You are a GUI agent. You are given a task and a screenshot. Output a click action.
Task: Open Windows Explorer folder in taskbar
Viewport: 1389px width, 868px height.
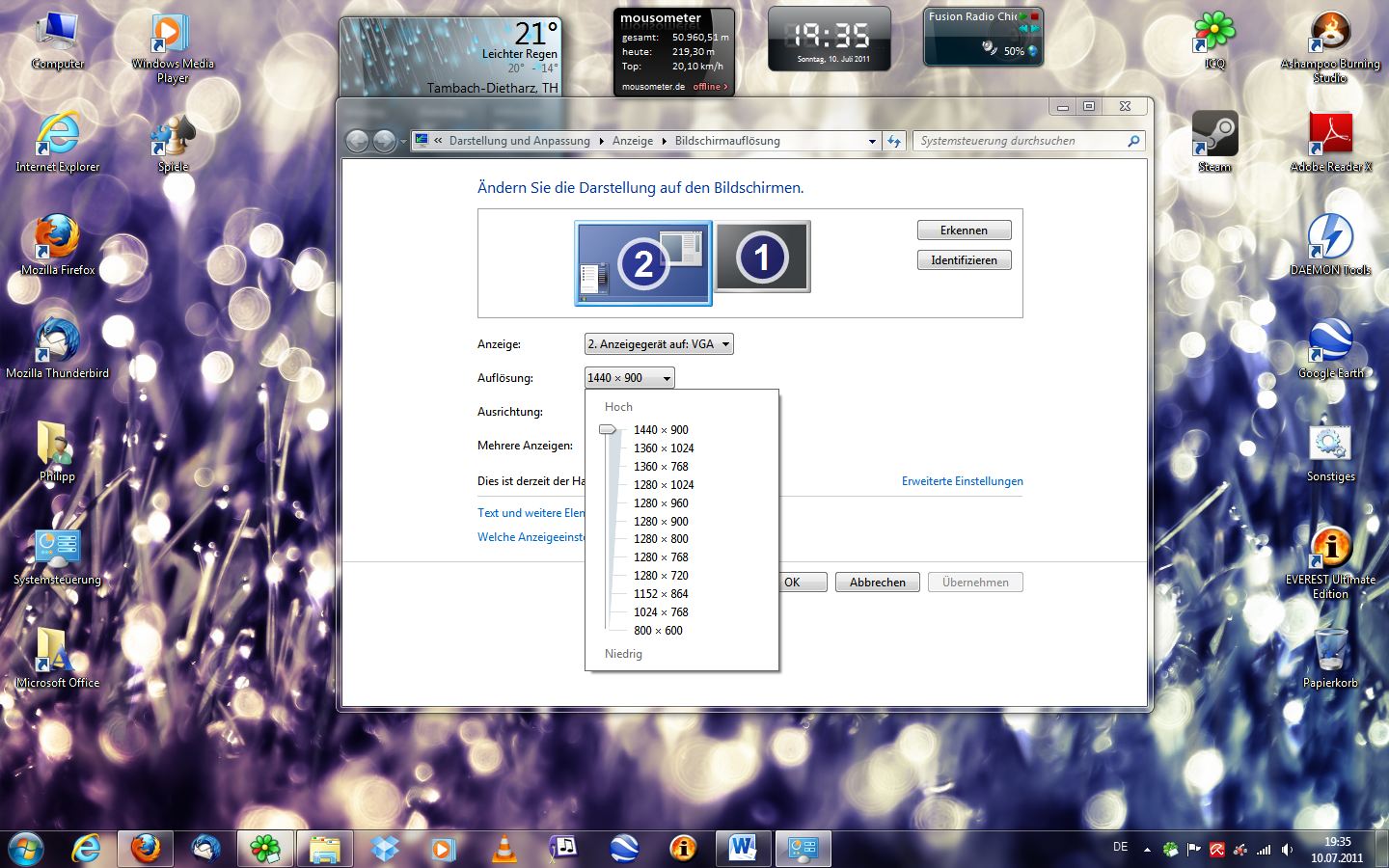click(x=325, y=849)
